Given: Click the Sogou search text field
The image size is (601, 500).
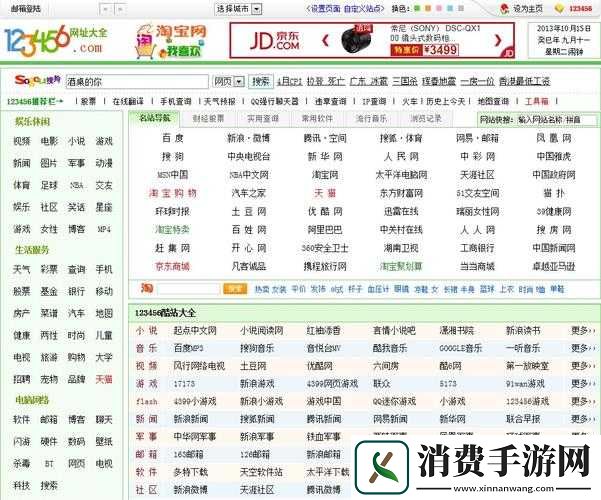Looking at the screenshot, I should coord(137,81).
